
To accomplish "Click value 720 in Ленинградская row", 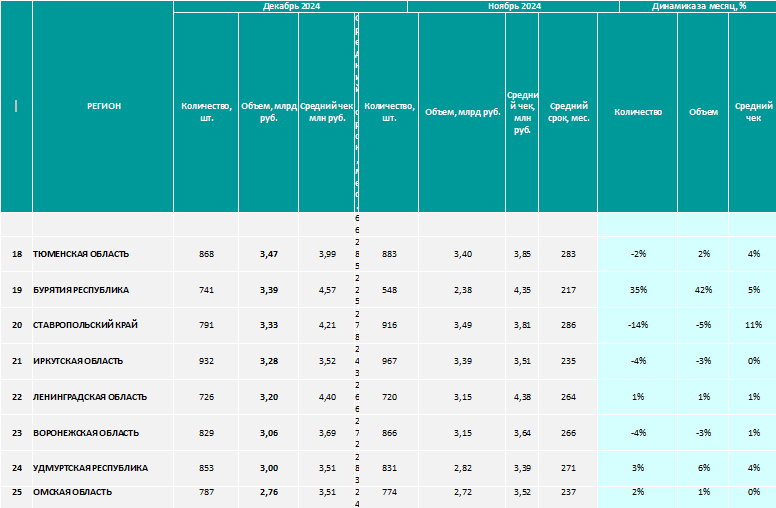I will click(x=389, y=397).
